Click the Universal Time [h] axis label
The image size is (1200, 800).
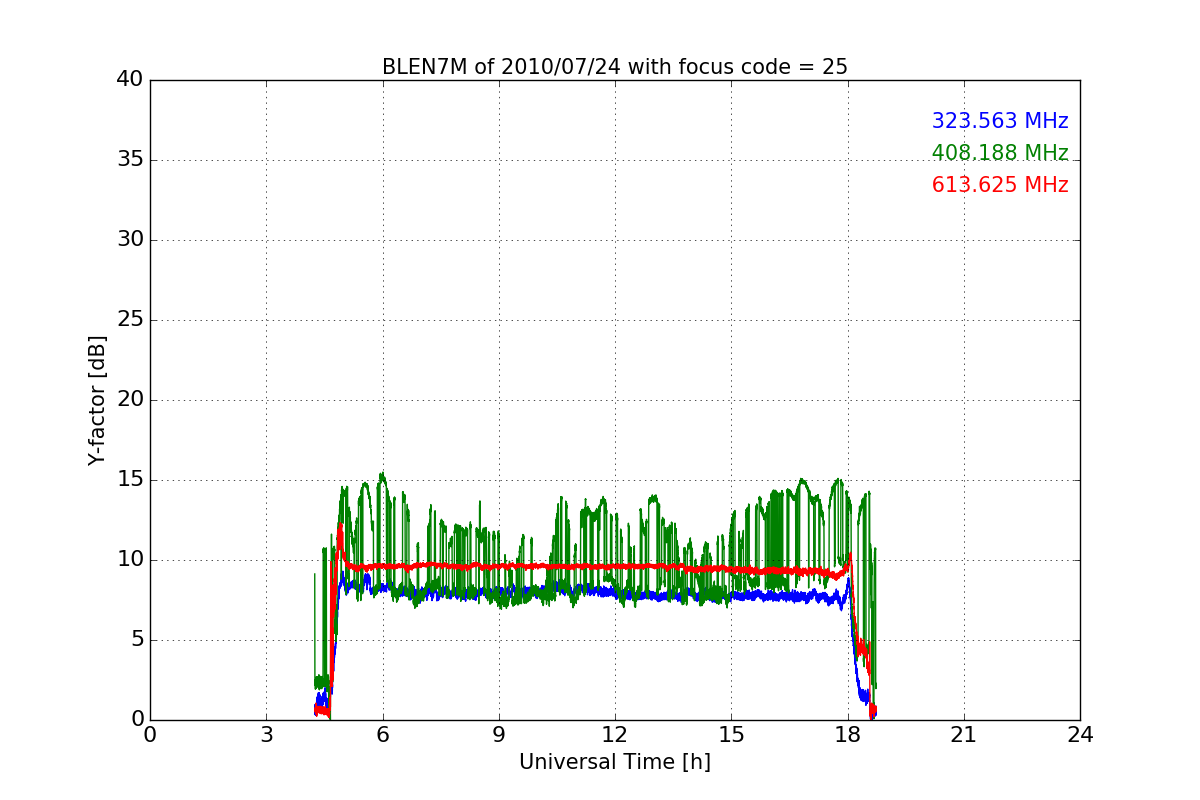[615, 762]
